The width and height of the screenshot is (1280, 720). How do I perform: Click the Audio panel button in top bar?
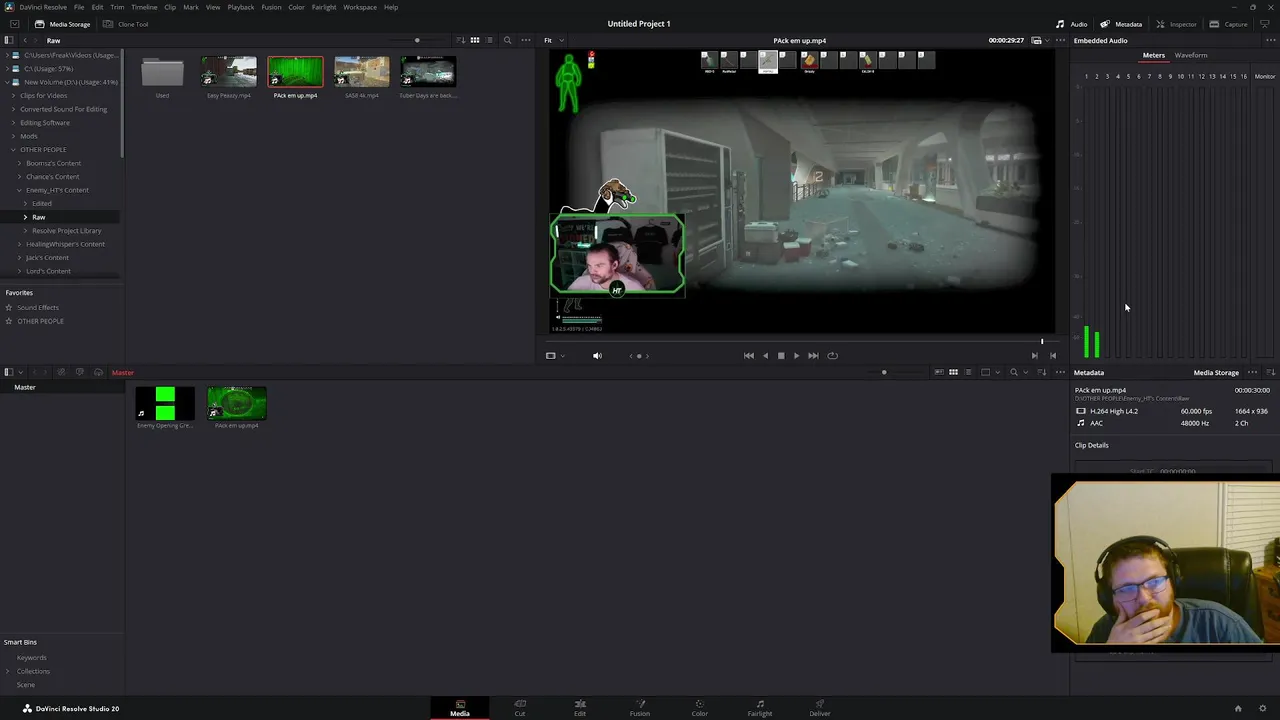[1072, 24]
